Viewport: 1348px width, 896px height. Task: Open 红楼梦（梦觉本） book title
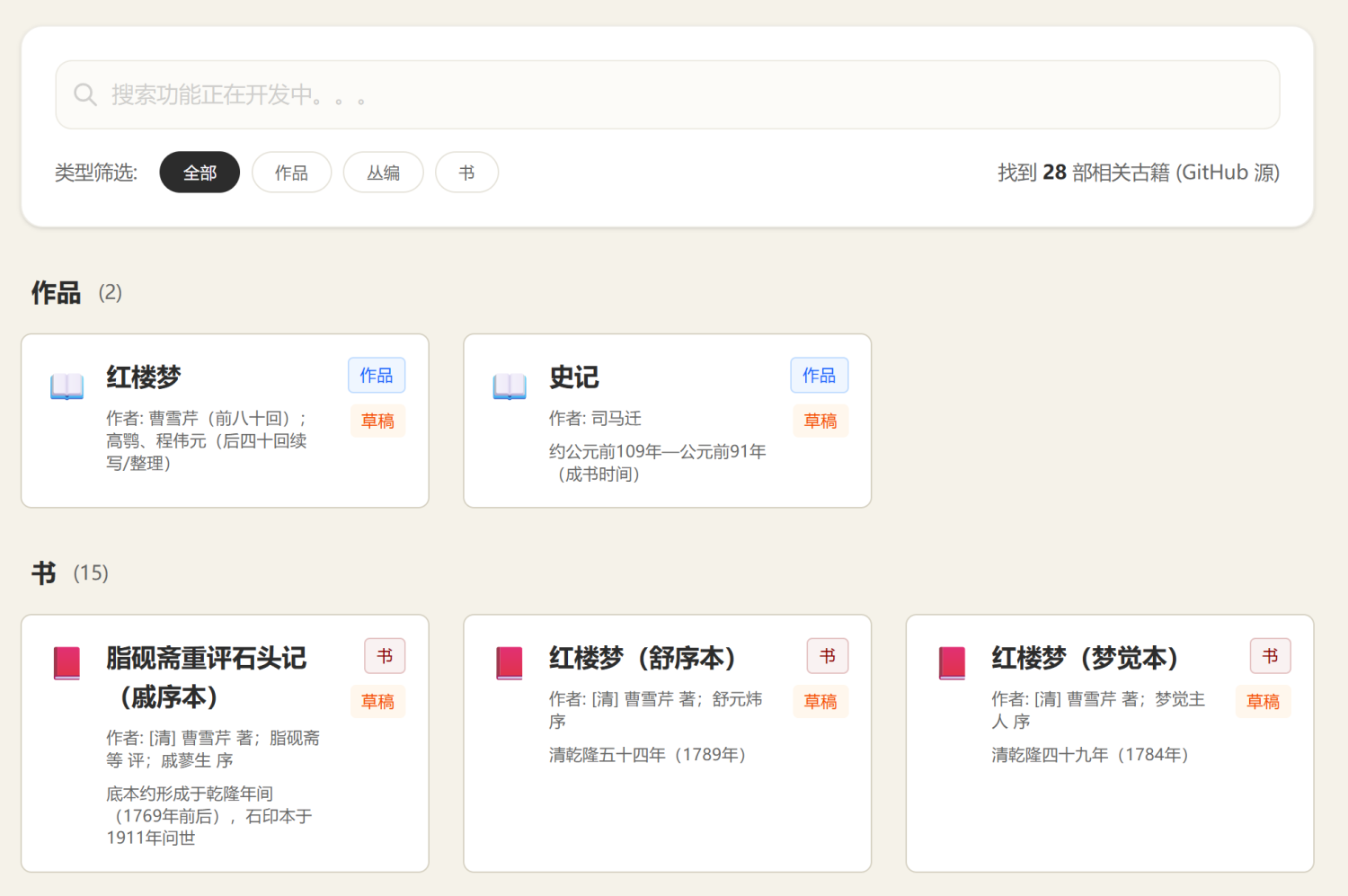(1085, 658)
